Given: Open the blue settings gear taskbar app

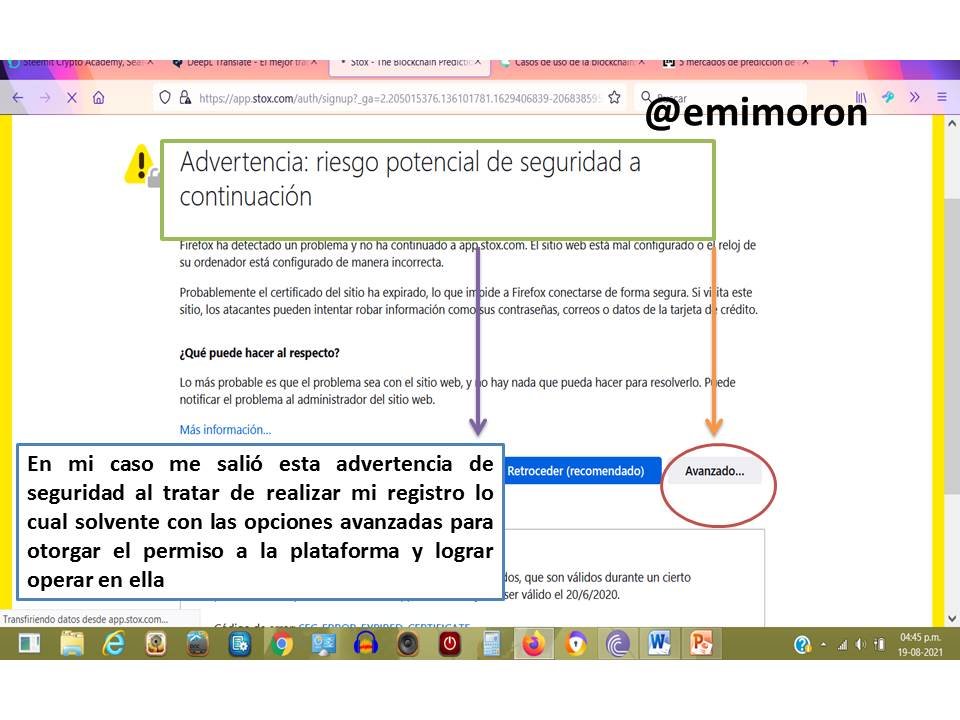Looking at the screenshot, I should click(x=239, y=644).
